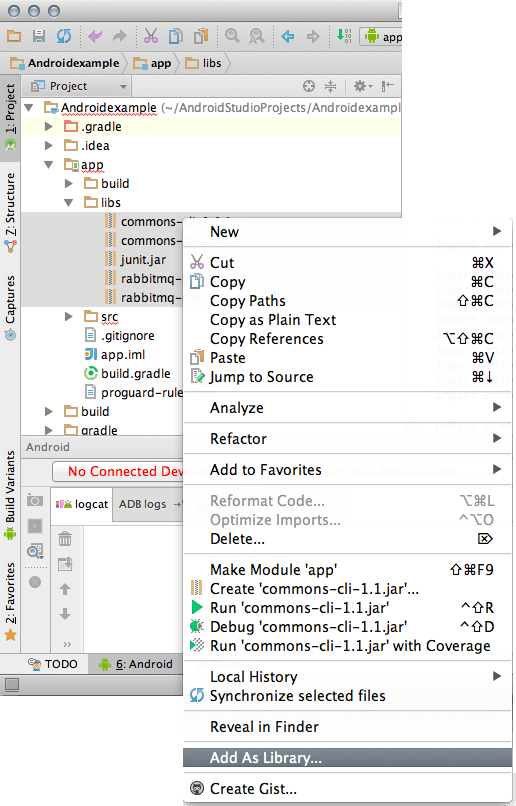Click the Replace toolbar icon

coord(256,36)
